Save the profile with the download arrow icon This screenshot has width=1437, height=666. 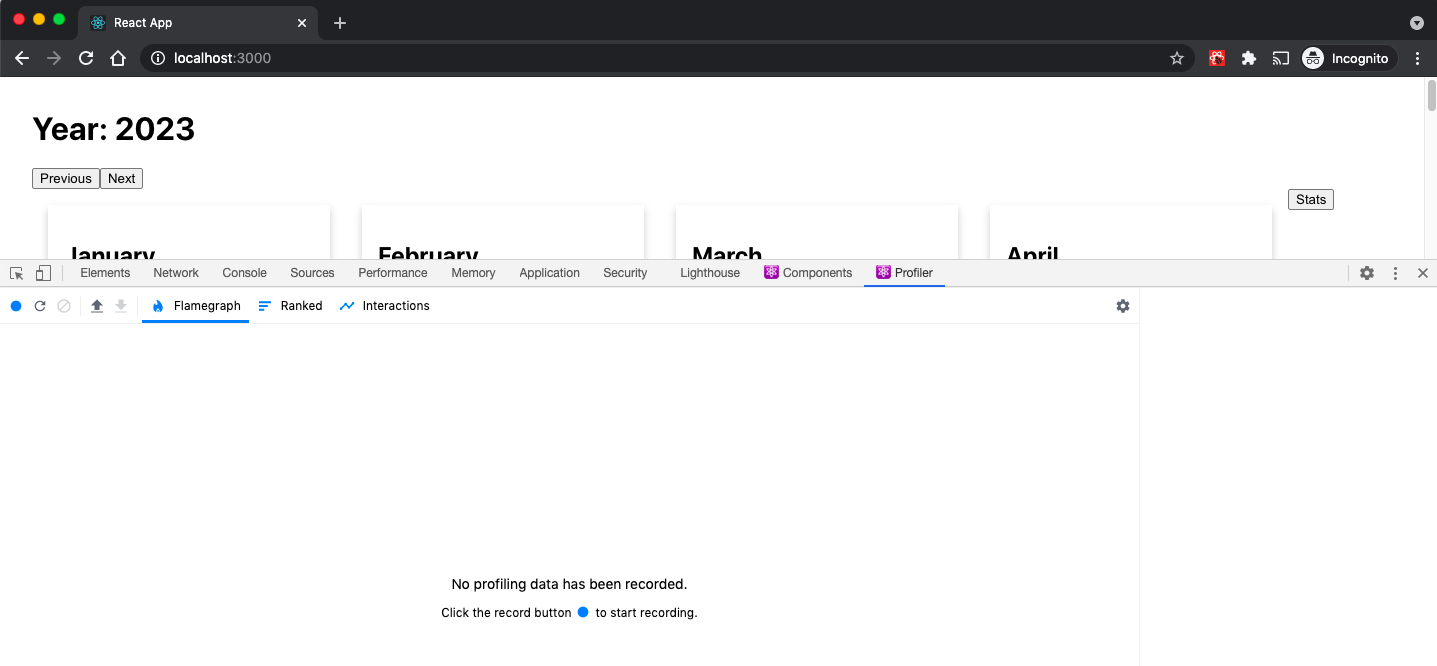tap(121, 306)
